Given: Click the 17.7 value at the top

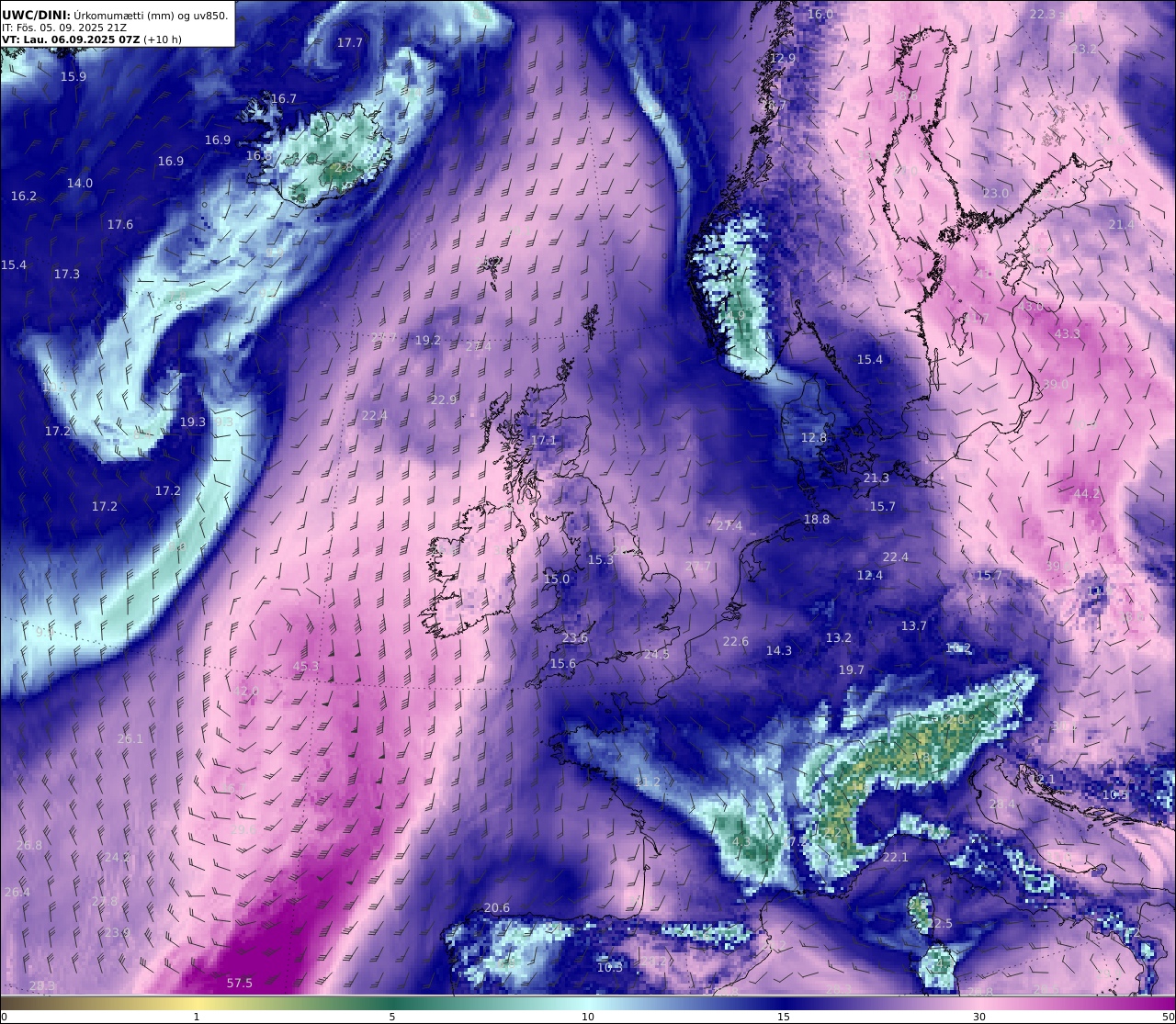Looking at the screenshot, I should pyautogui.click(x=349, y=43).
